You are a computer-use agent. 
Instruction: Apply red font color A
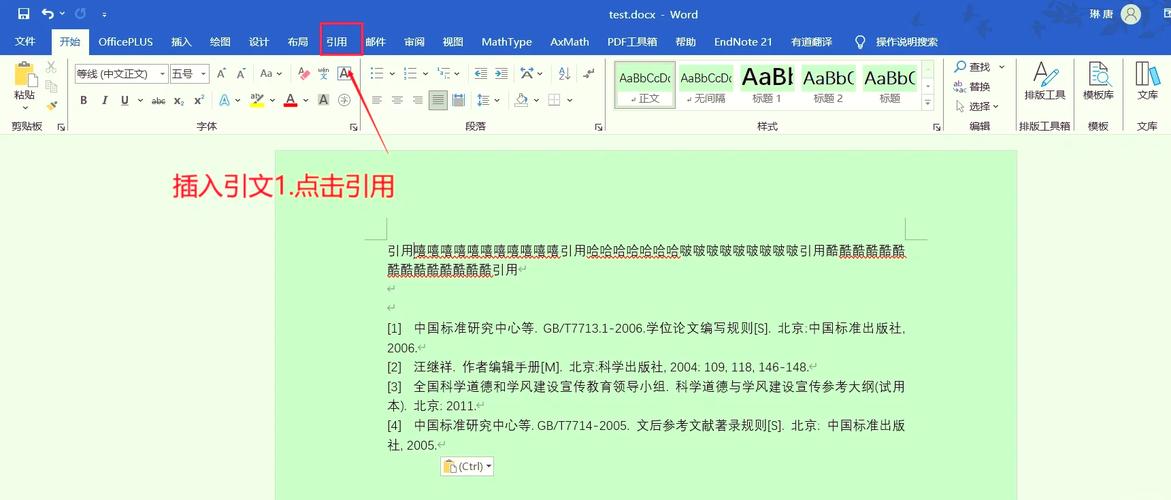point(291,100)
